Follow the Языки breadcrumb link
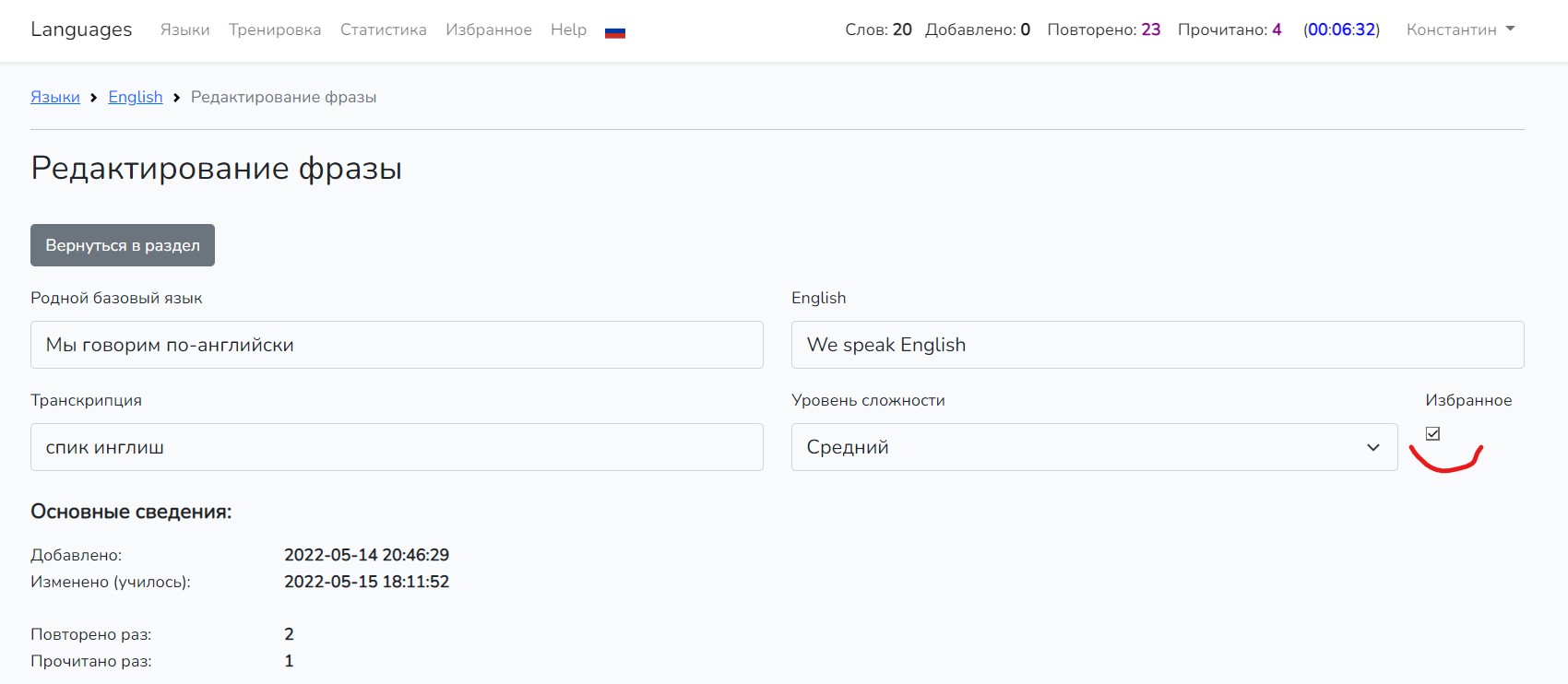This screenshot has width=1568, height=684. 55,97
